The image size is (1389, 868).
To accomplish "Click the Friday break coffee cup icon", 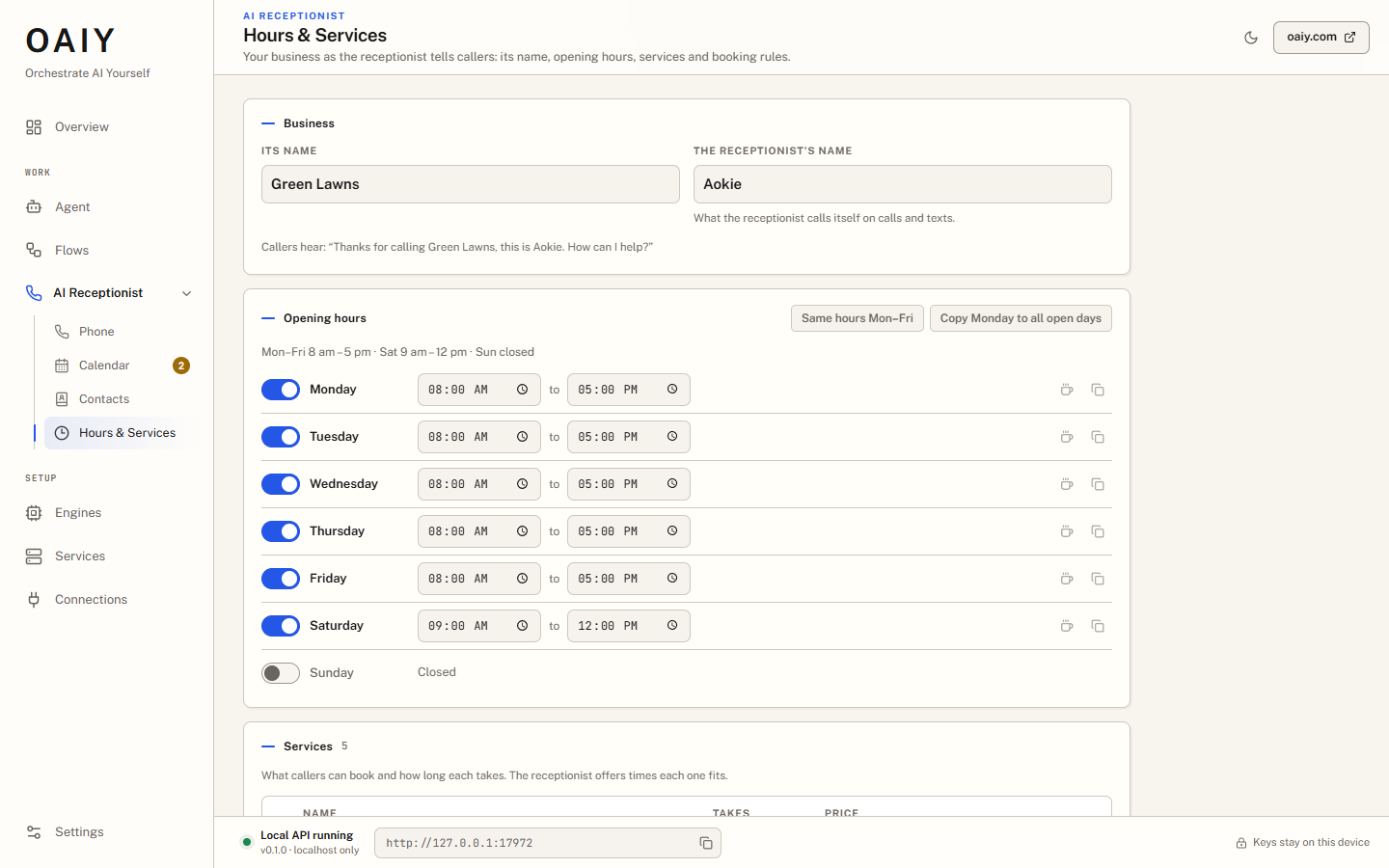I will pyautogui.click(x=1067, y=579).
